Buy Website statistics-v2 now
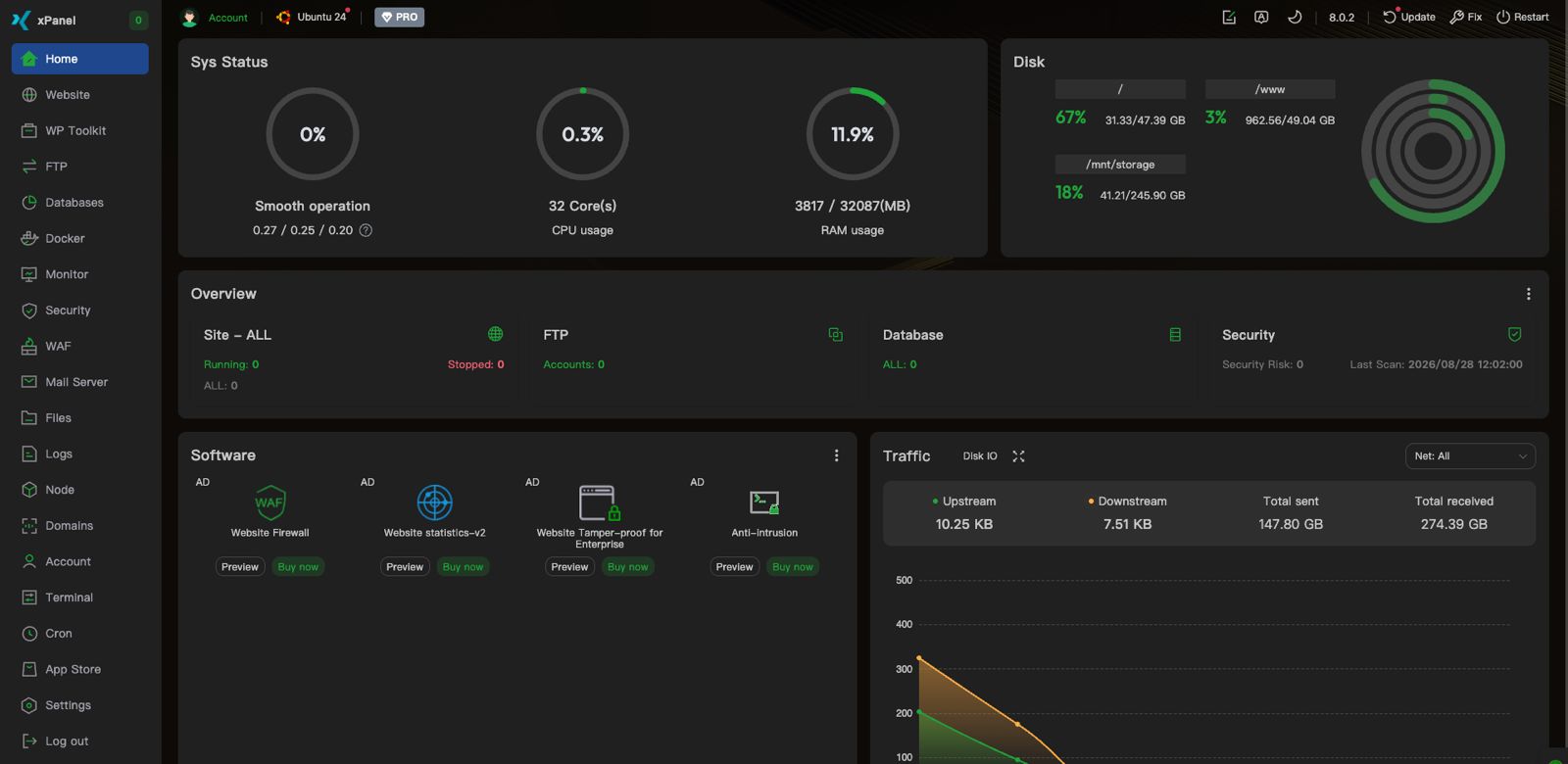This screenshot has height=764, width=1568. pyautogui.click(x=463, y=567)
